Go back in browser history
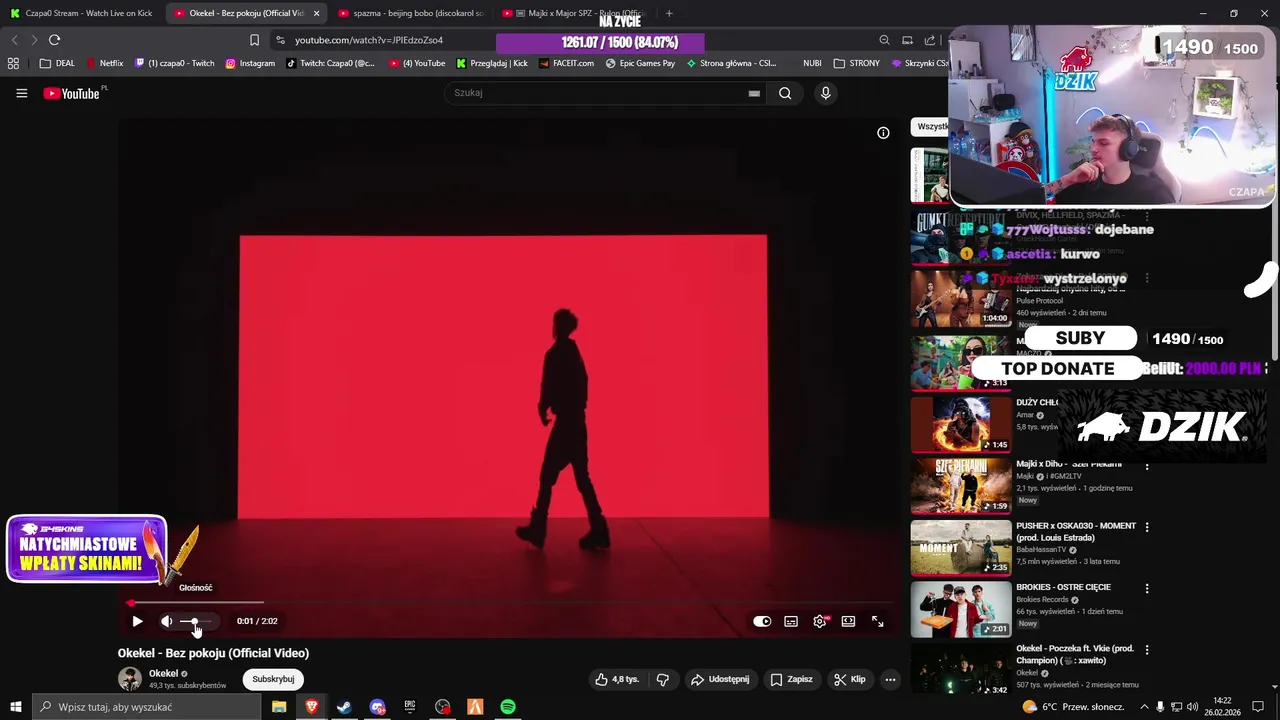Screen dimensions: 1280x720 click(x=14, y=40)
